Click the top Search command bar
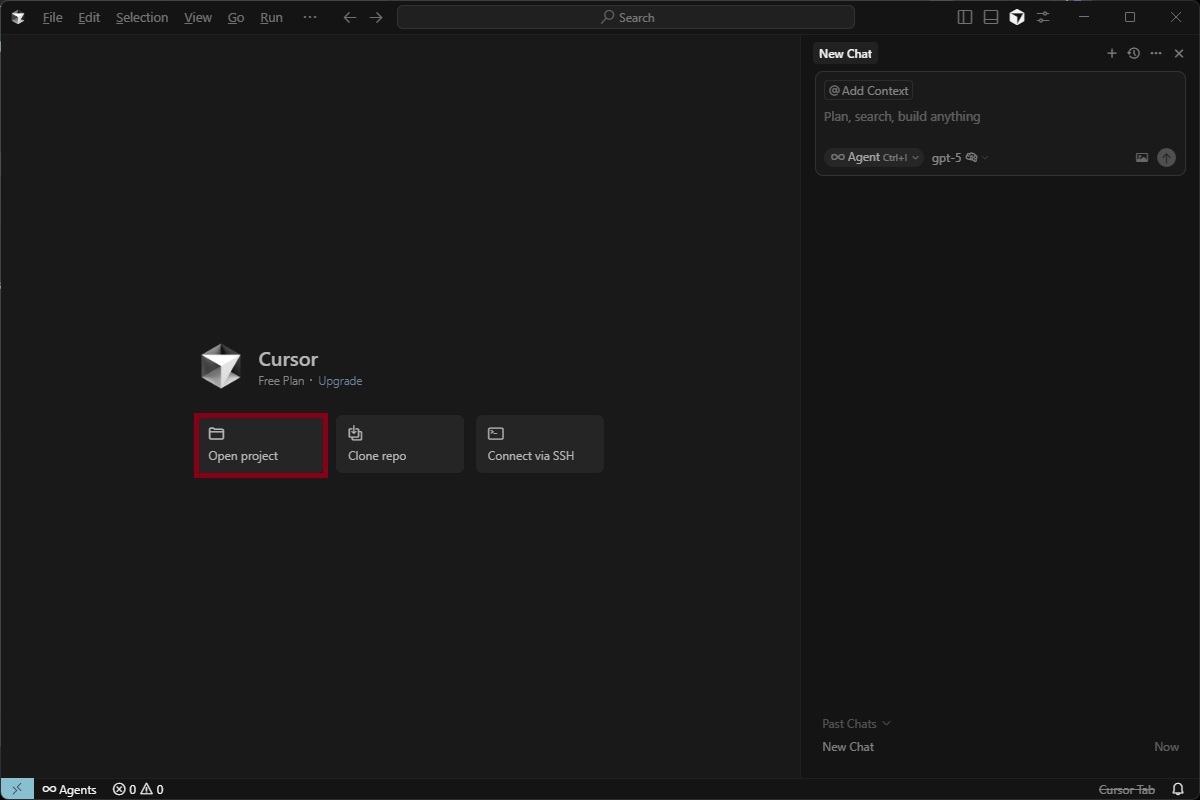The height and width of the screenshot is (800, 1200). [626, 17]
